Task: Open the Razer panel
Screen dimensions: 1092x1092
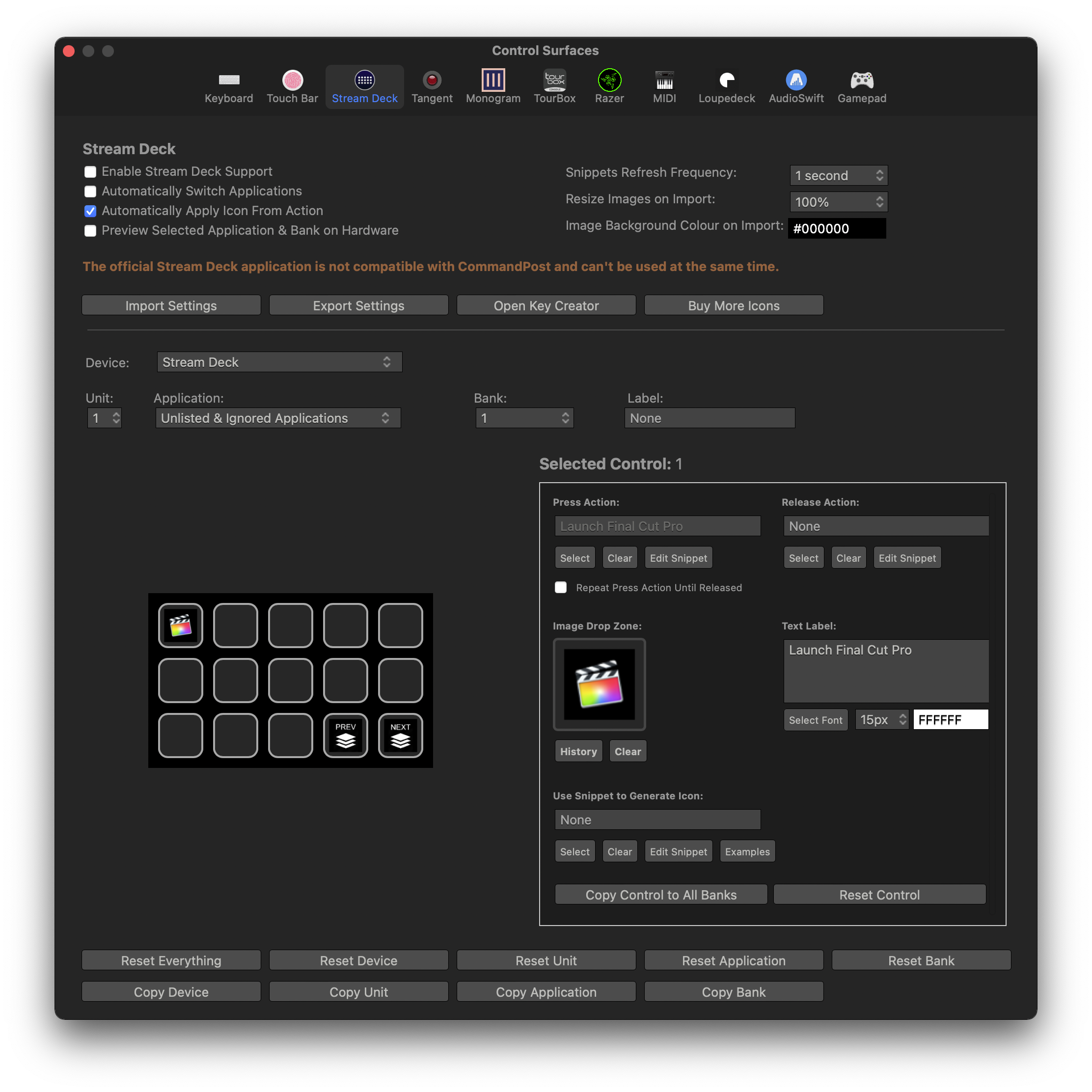Action: (609, 87)
